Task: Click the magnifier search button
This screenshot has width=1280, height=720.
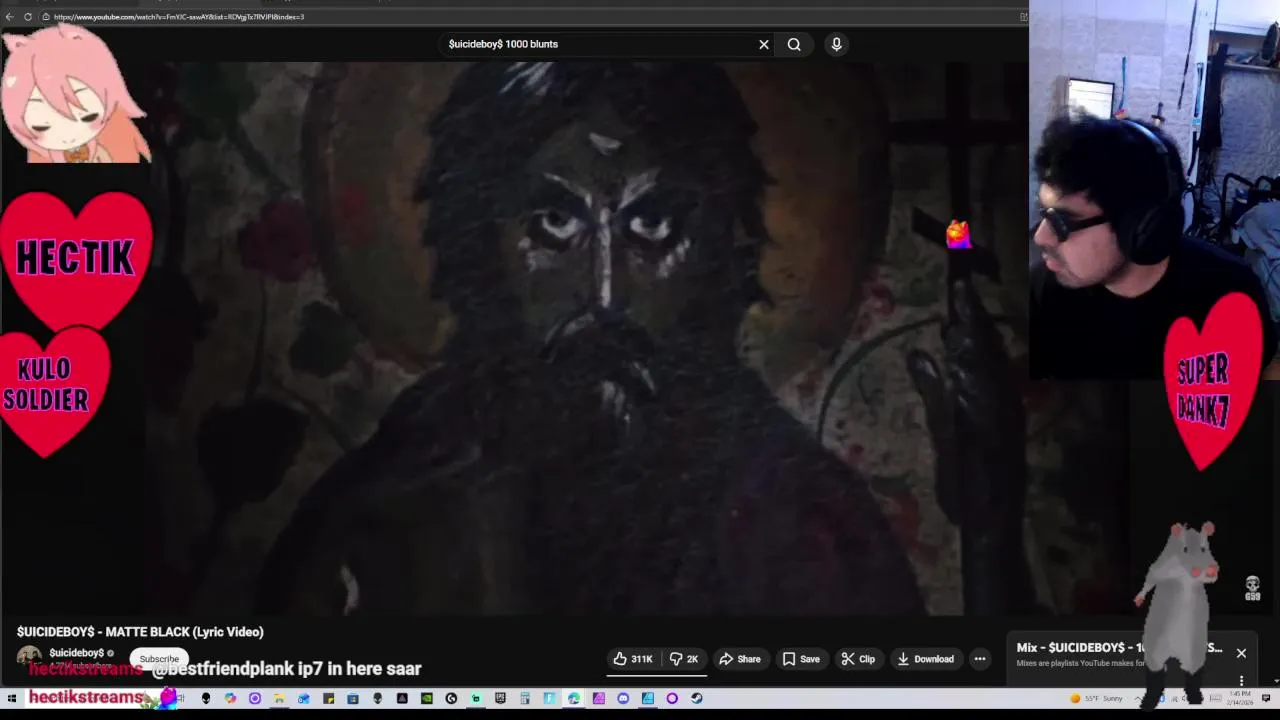Action: (794, 44)
